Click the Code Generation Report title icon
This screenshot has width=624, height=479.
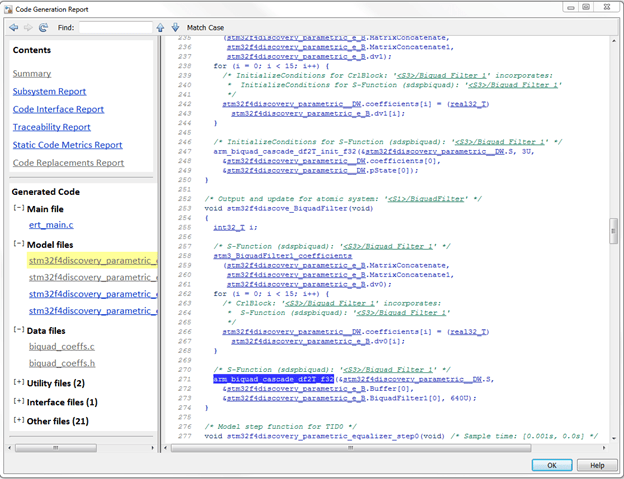pos(8,9)
